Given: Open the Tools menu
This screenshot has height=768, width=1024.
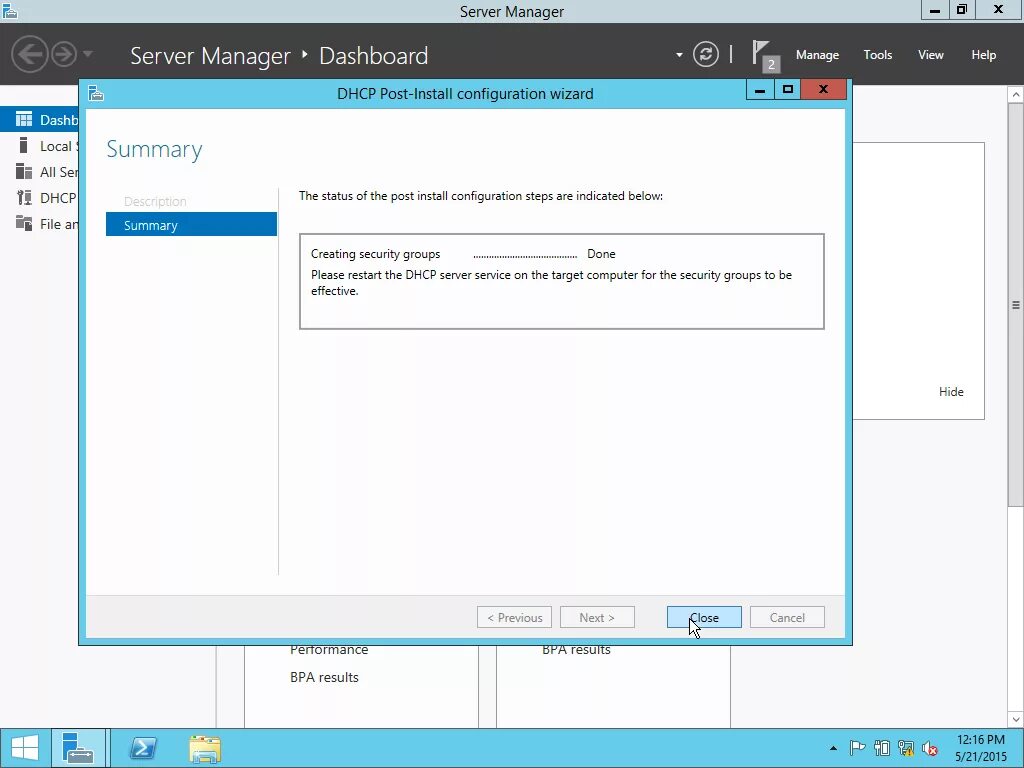Looking at the screenshot, I should point(878,55).
